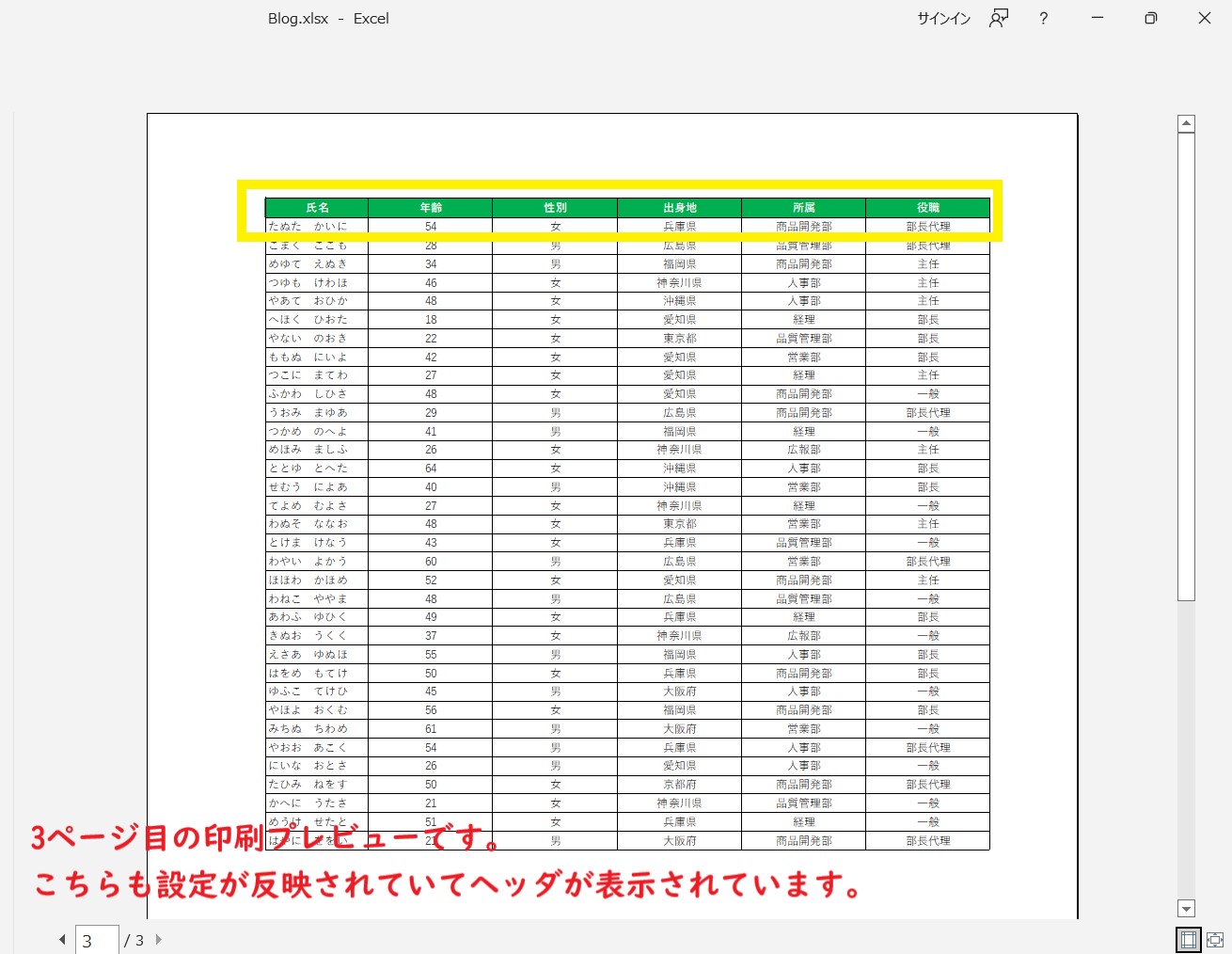Click the current page number field
Image resolution: width=1232 pixels, height=954 pixels.
pyautogui.click(x=97, y=940)
